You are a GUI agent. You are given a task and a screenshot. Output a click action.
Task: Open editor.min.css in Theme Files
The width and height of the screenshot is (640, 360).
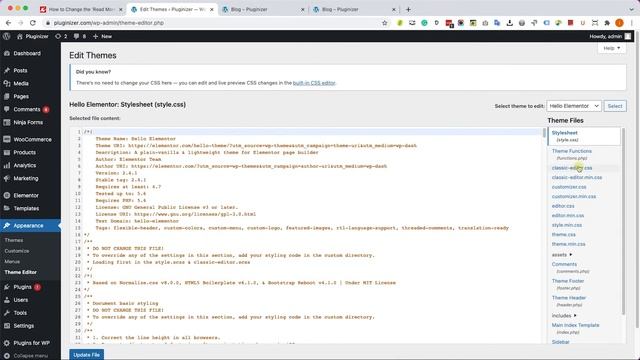click(x=568, y=216)
